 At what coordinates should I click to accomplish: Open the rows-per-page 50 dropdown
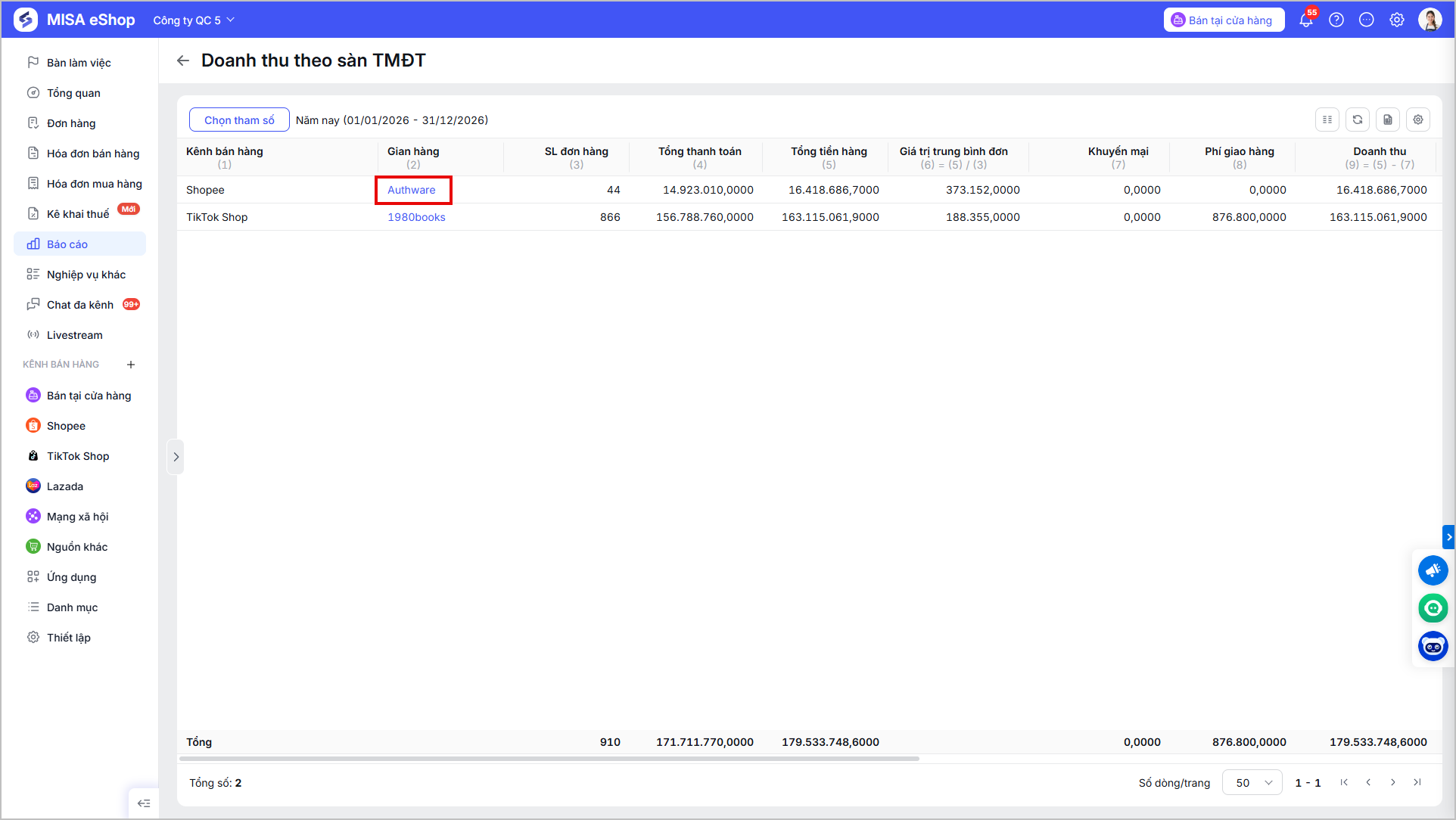click(1252, 783)
